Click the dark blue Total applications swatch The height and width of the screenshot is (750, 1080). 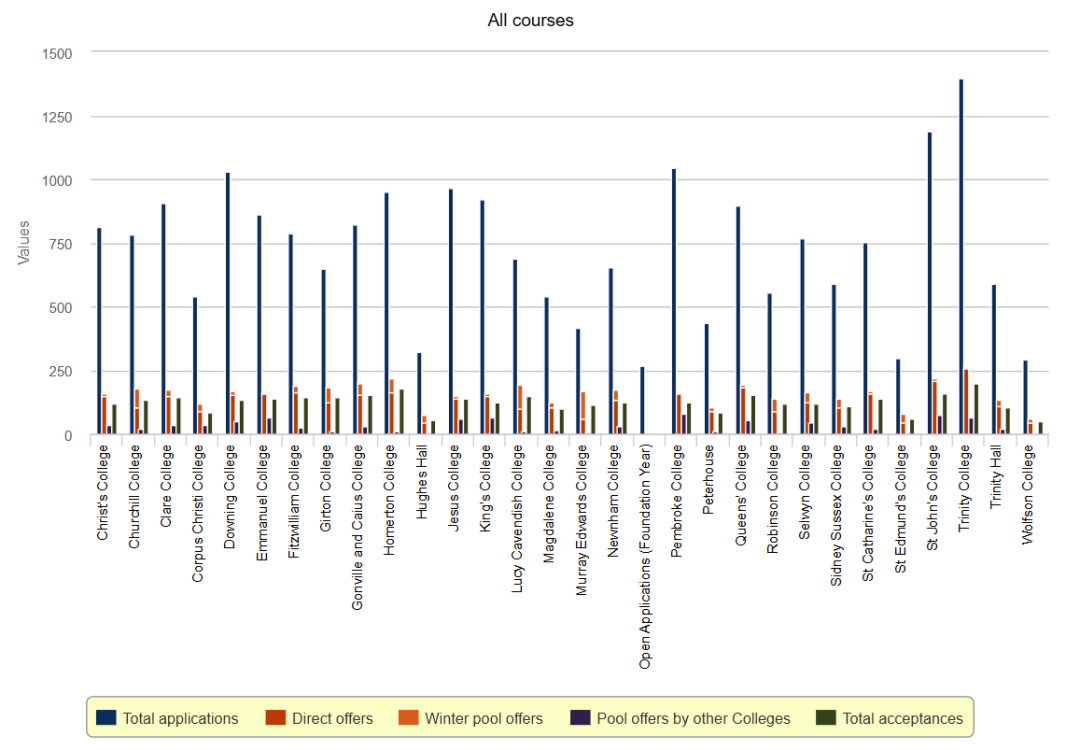[x=106, y=718]
